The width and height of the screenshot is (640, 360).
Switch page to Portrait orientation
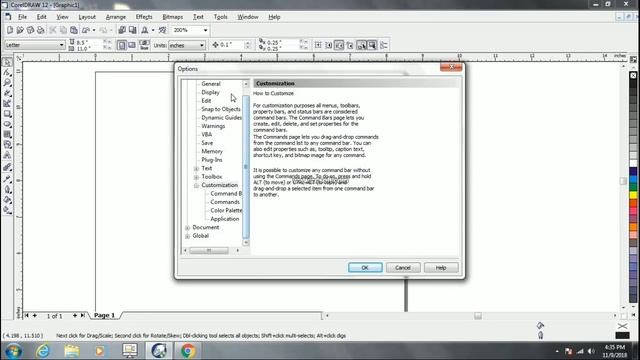point(122,45)
